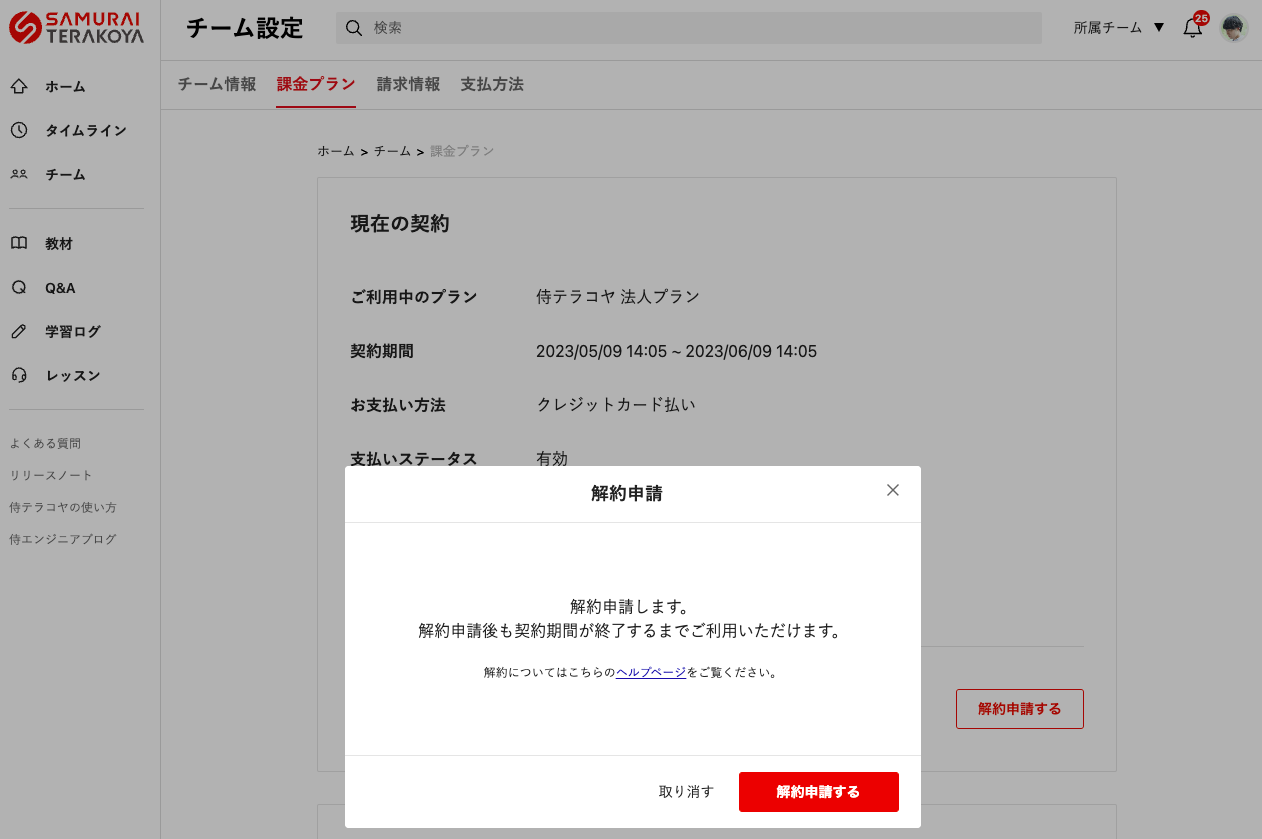Open Timeline via the clock icon
This screenshot has height=839, width=1262.
click(19, 130)
